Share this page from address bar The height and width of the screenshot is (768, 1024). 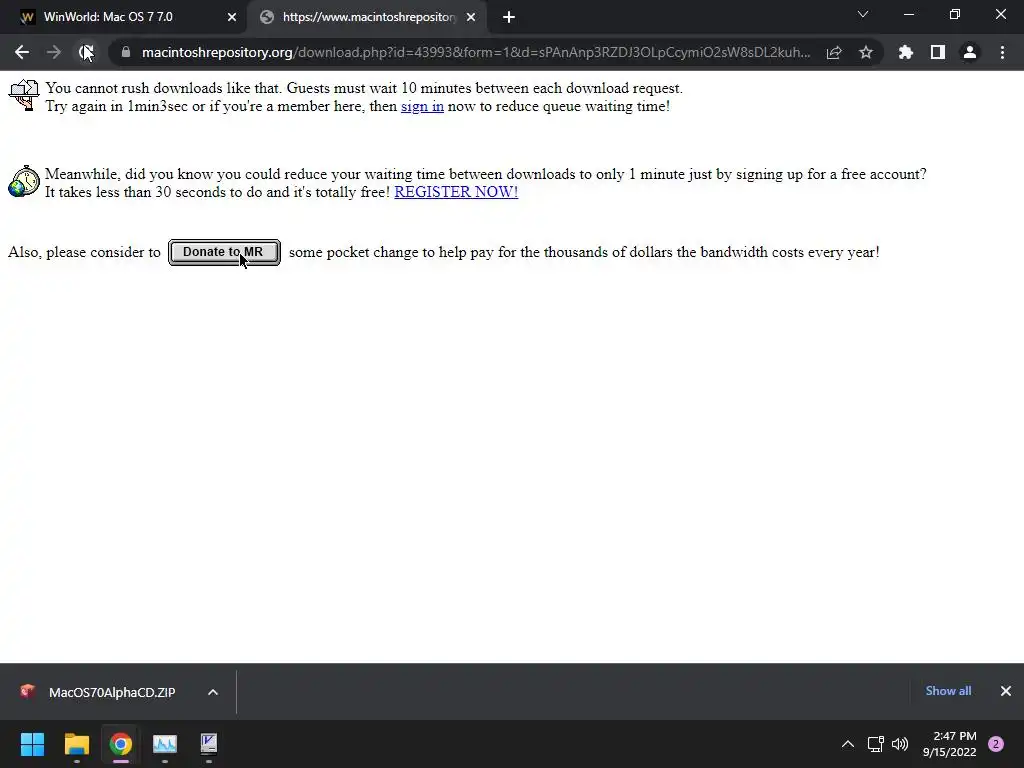pos(834,52)
